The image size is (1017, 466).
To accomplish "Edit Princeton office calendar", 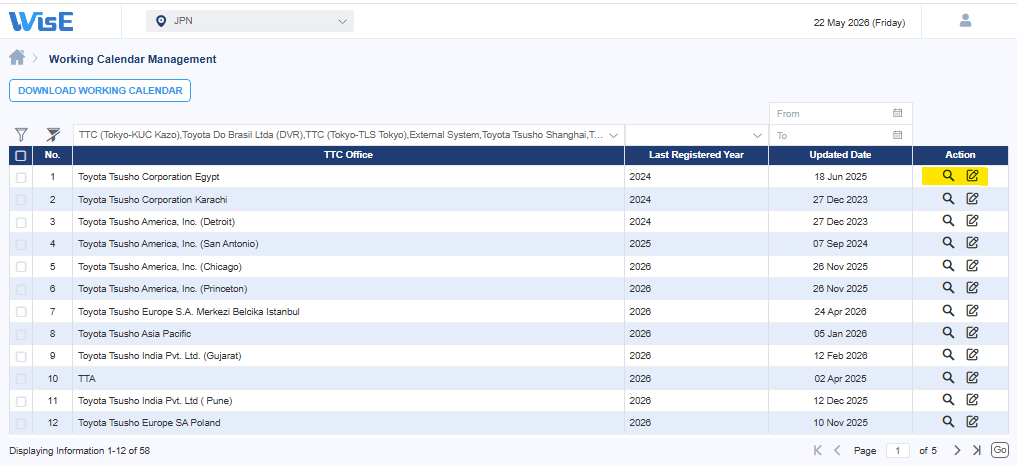I will [x=972, y=288].
